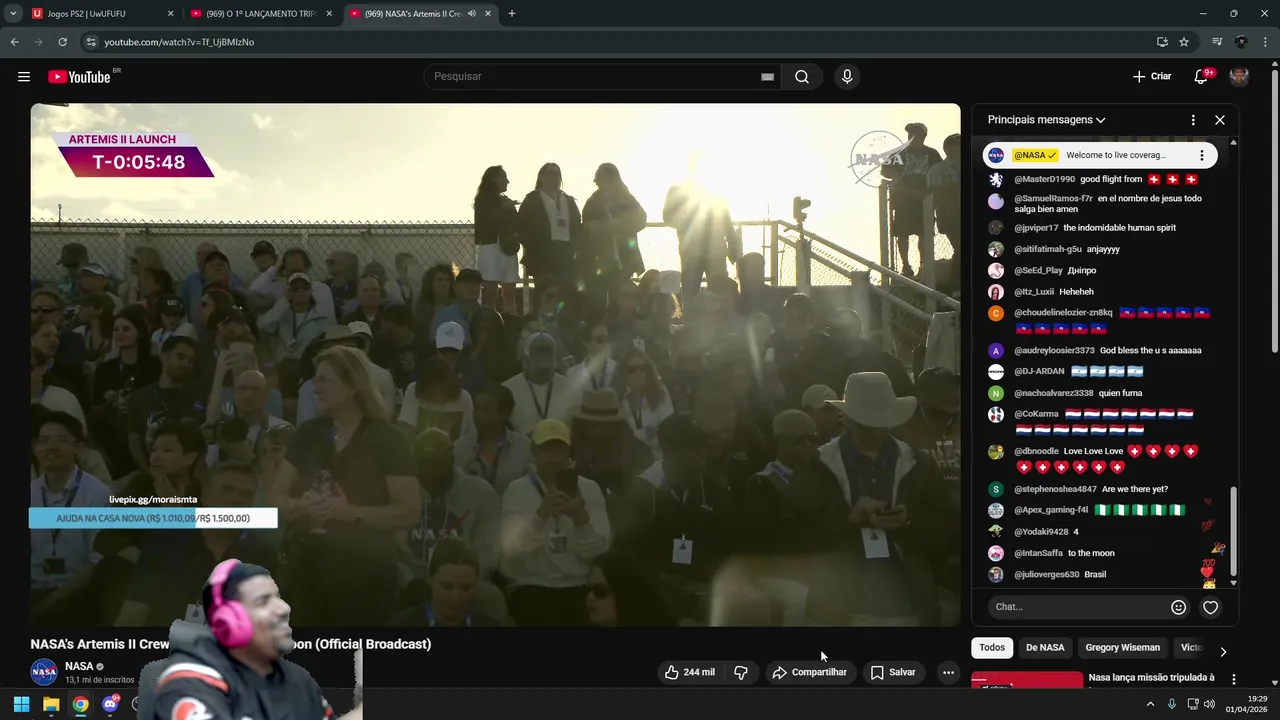Open the live chat options menu

click(1193, 120)
